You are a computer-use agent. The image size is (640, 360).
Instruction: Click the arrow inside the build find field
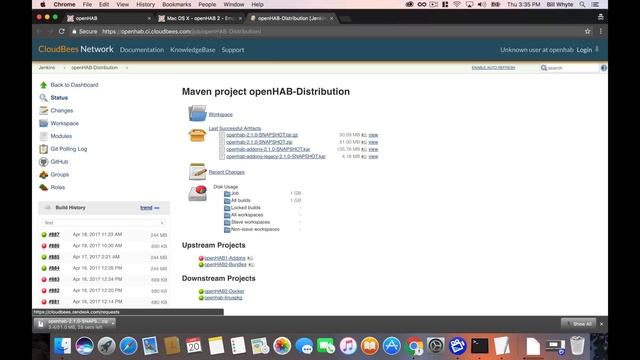tap(162, 223)
